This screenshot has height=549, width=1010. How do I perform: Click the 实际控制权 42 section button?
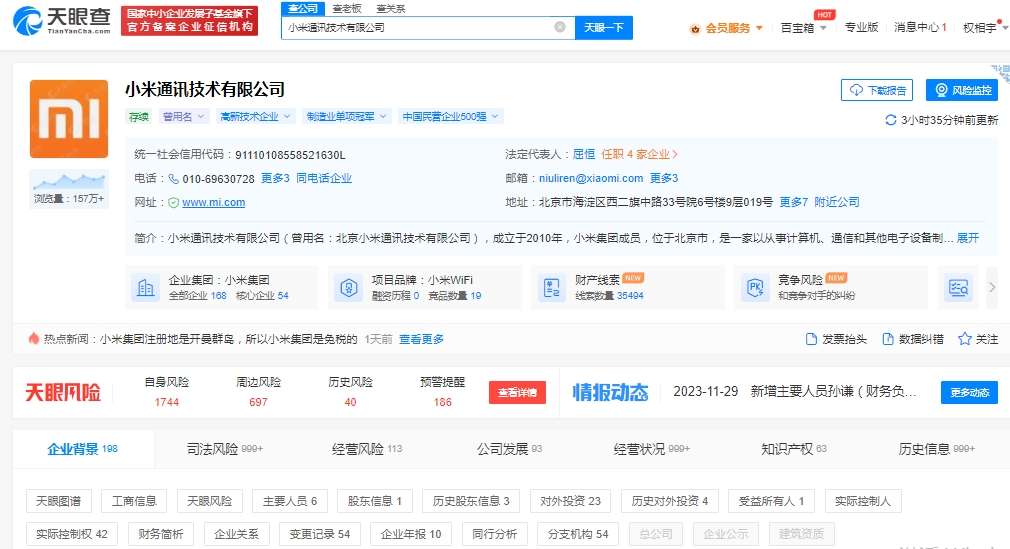point(71,534)
